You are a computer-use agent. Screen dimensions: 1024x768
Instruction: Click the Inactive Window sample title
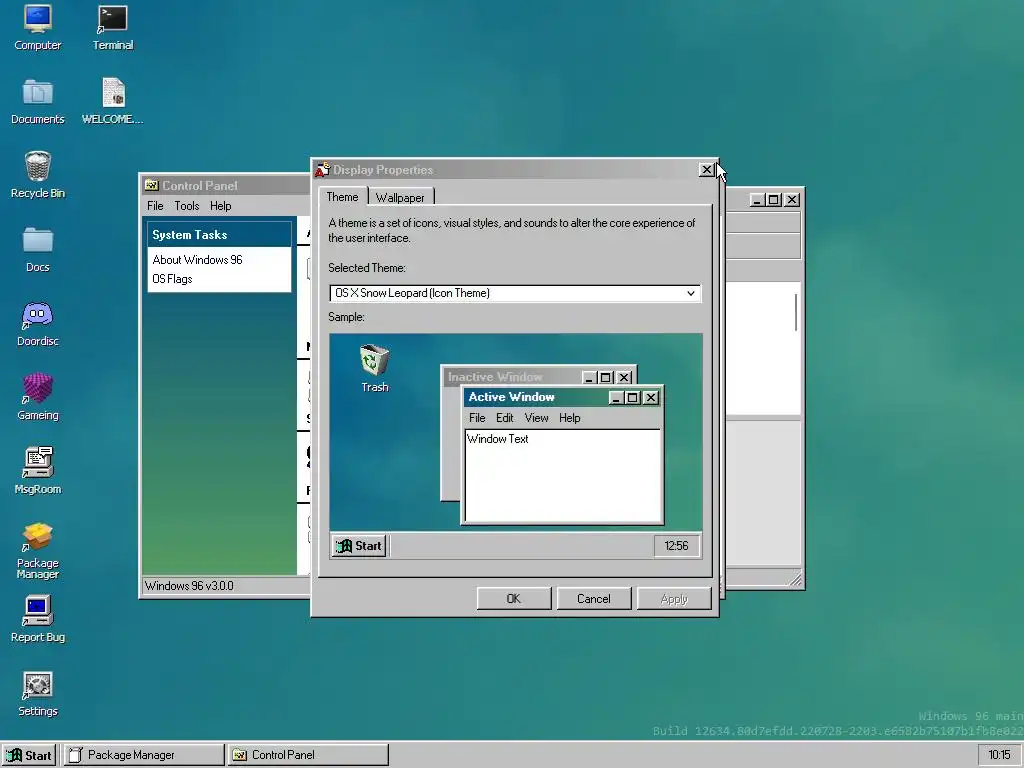[495, 377]
